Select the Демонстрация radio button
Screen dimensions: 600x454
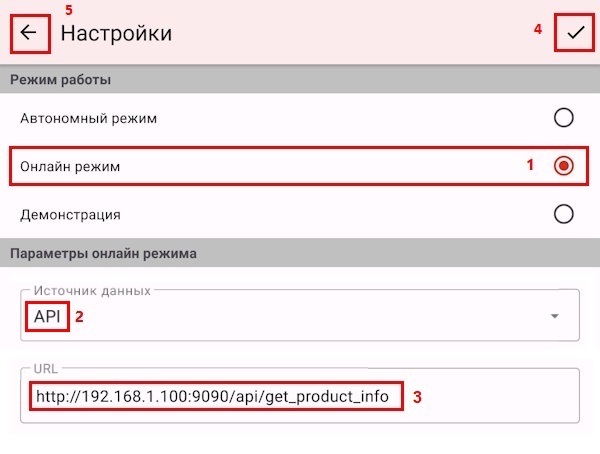(x=563, y=214)
